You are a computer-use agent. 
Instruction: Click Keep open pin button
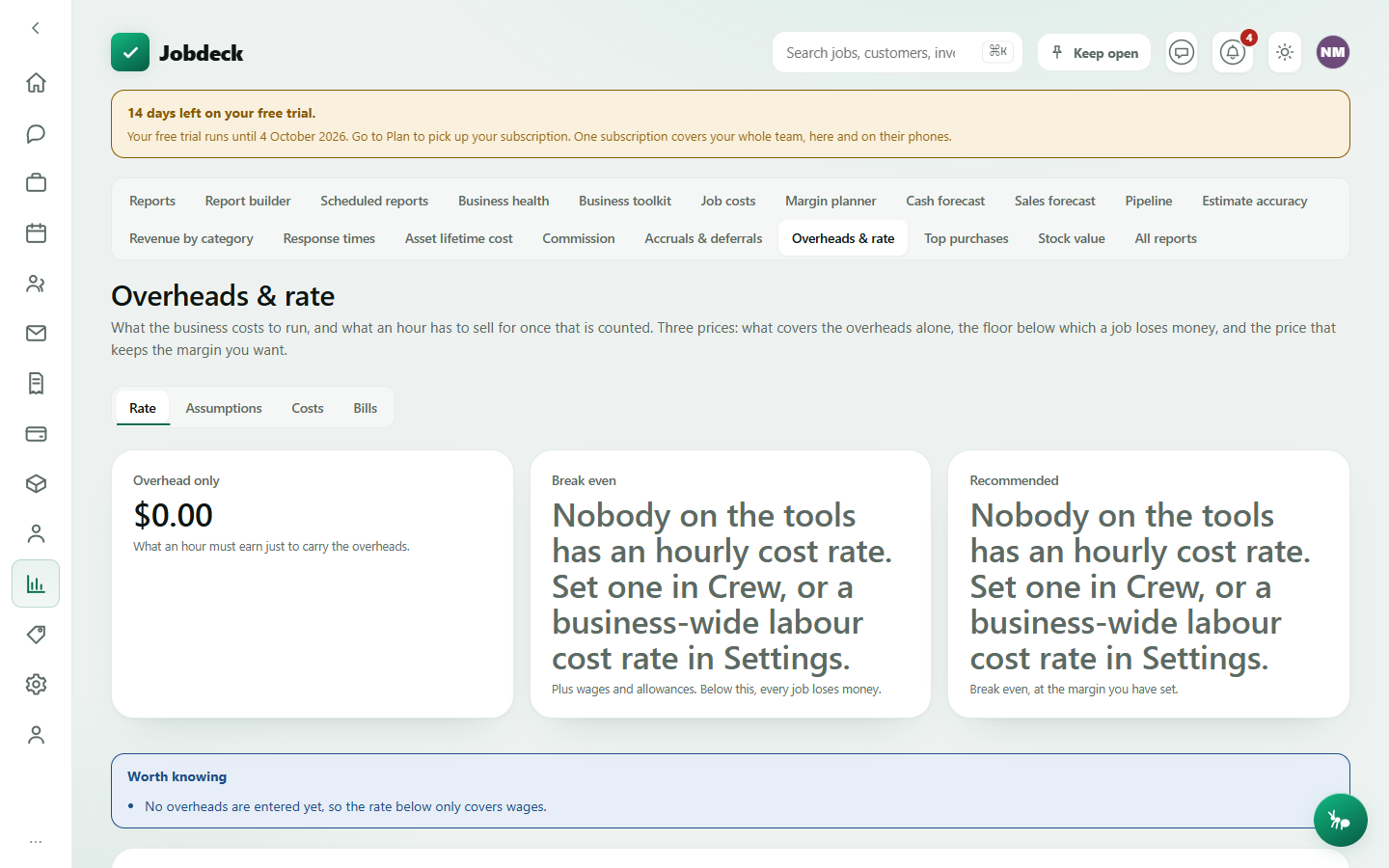[x=1094, y=52]
